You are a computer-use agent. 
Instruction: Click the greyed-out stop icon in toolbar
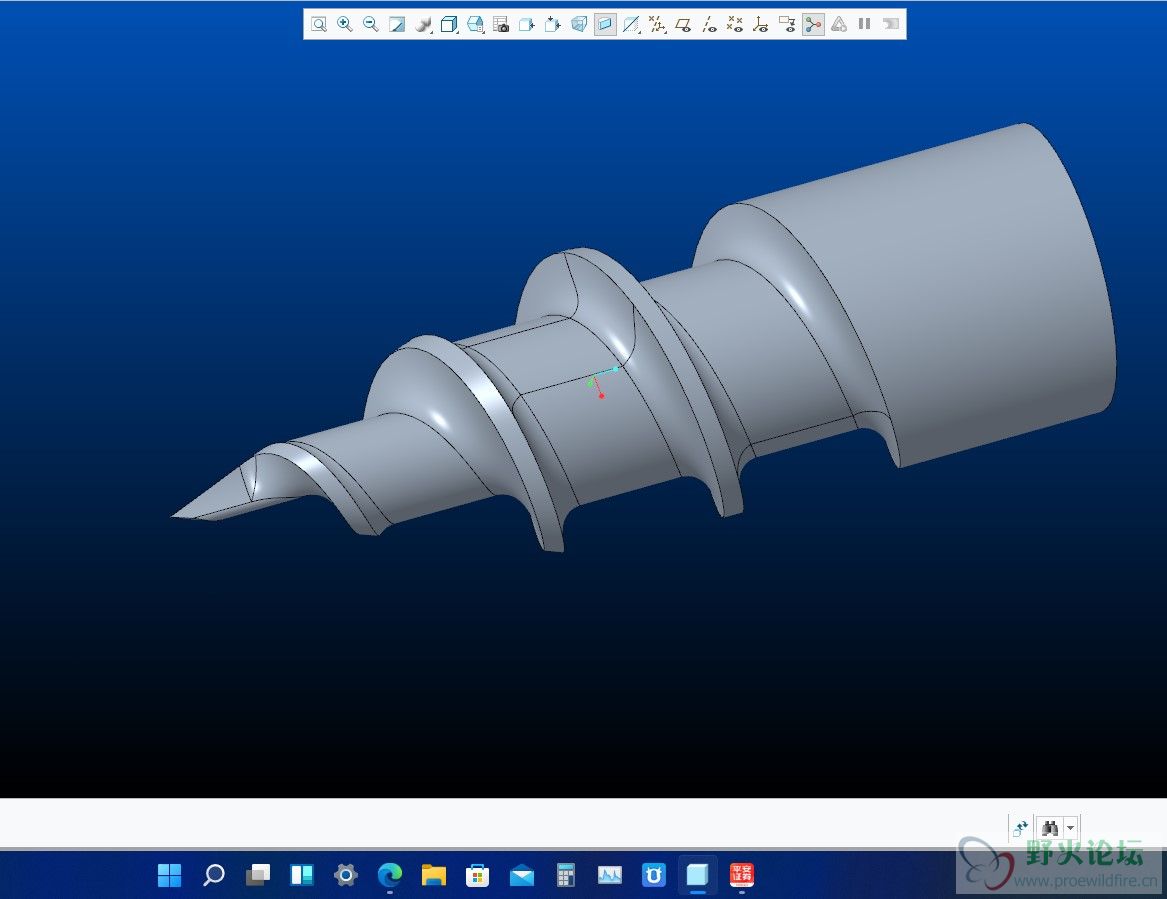[x=890, y=25]
